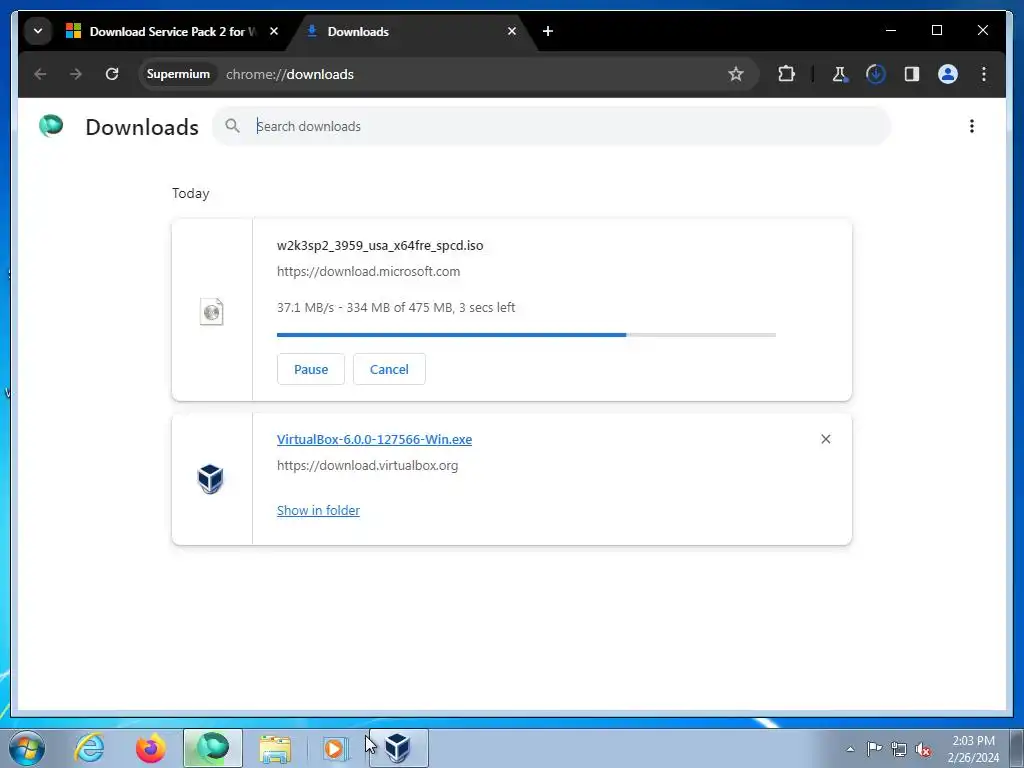Open the Chrome Labs flask icon
Viewport: 1024px width, 768px height.
[840, 74]
